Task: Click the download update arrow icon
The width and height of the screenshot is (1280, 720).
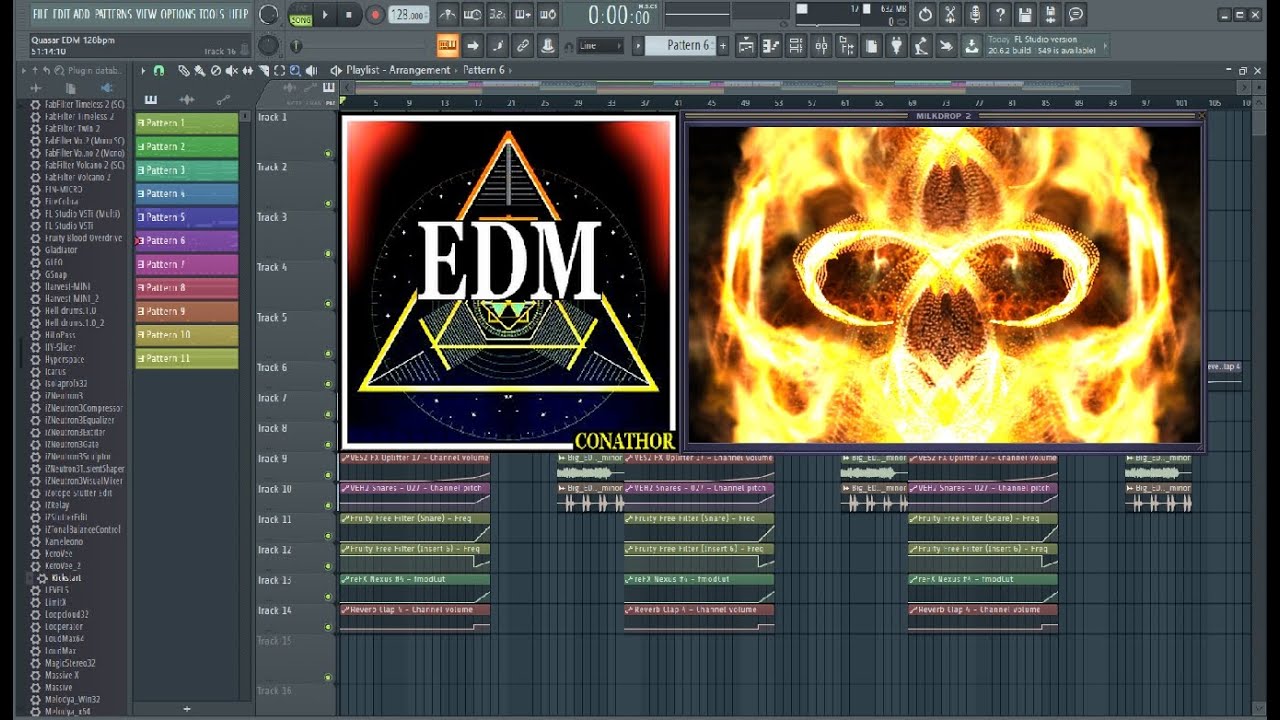Action: (x=971, y=45)
